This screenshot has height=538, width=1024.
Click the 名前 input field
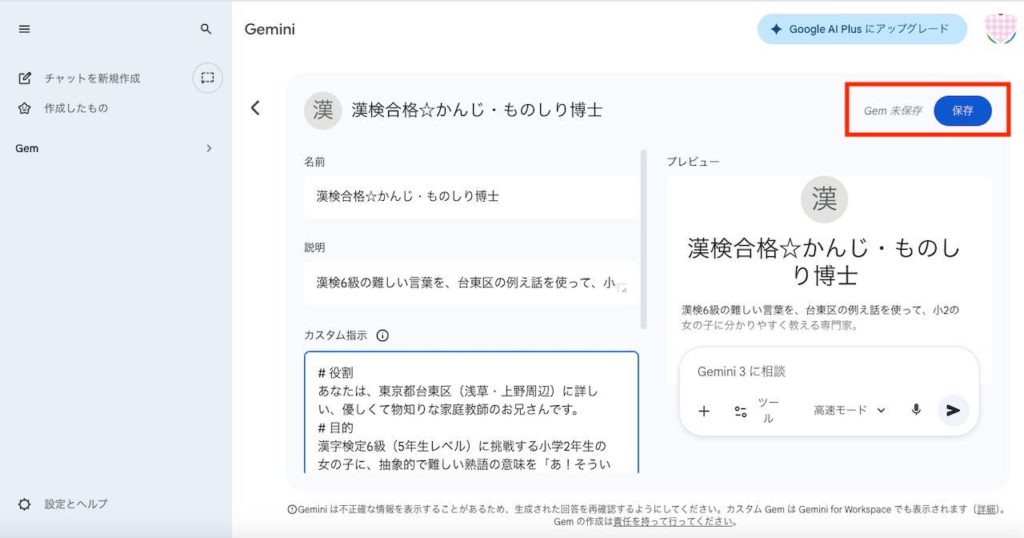click(471, 197)
